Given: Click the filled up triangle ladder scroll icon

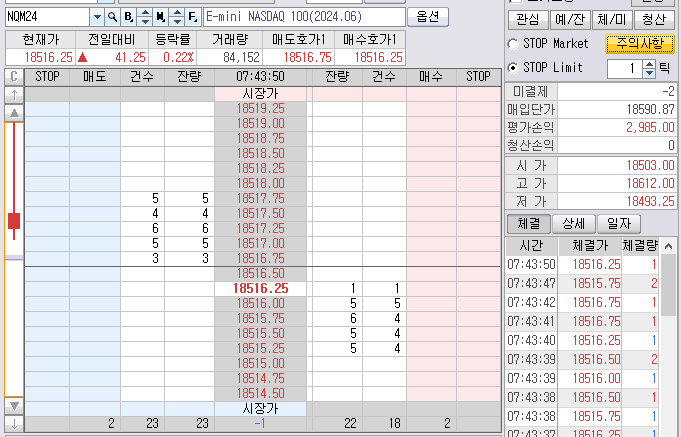Looking at the screenshot, I should 14,113.
